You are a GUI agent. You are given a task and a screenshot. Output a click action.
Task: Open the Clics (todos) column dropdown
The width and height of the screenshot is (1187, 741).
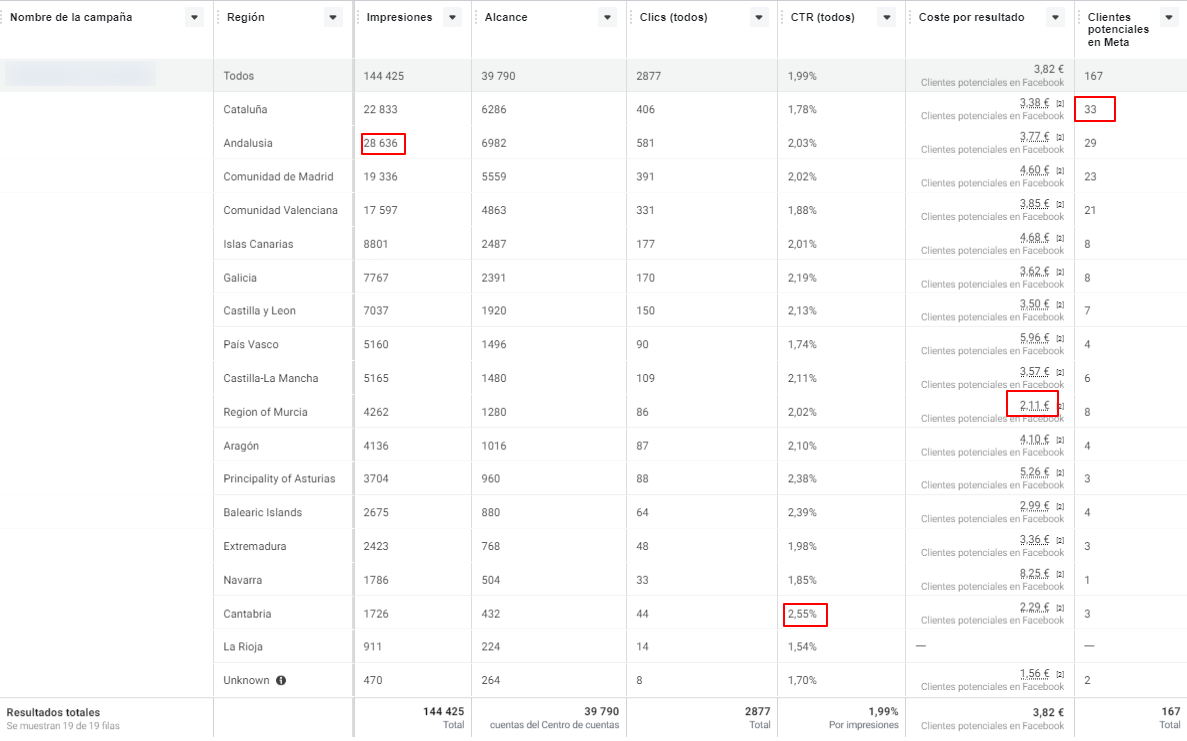point(759,17)
